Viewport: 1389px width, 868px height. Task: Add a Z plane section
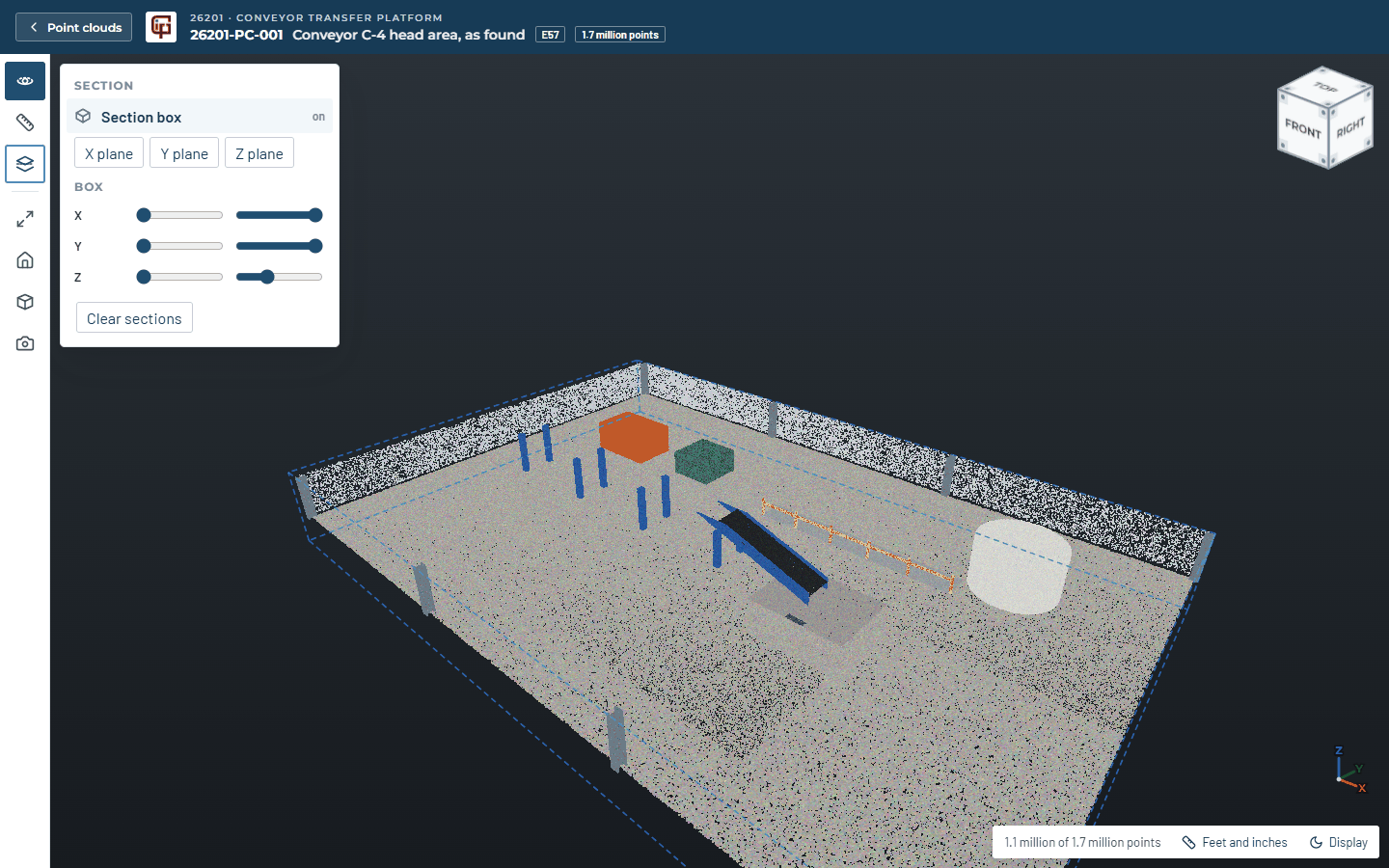click(259, 153)
